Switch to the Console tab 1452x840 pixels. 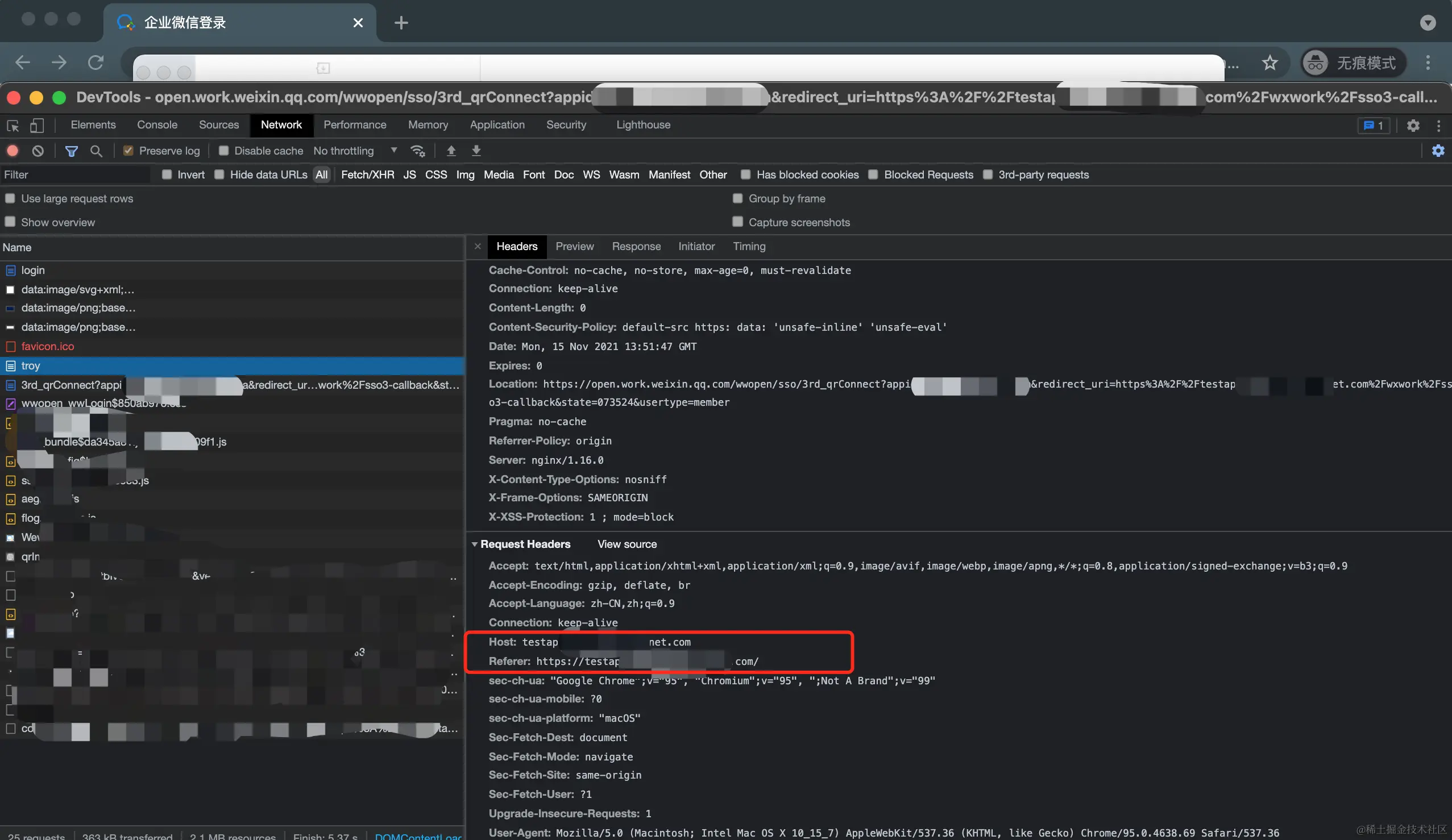coord(157,125)
